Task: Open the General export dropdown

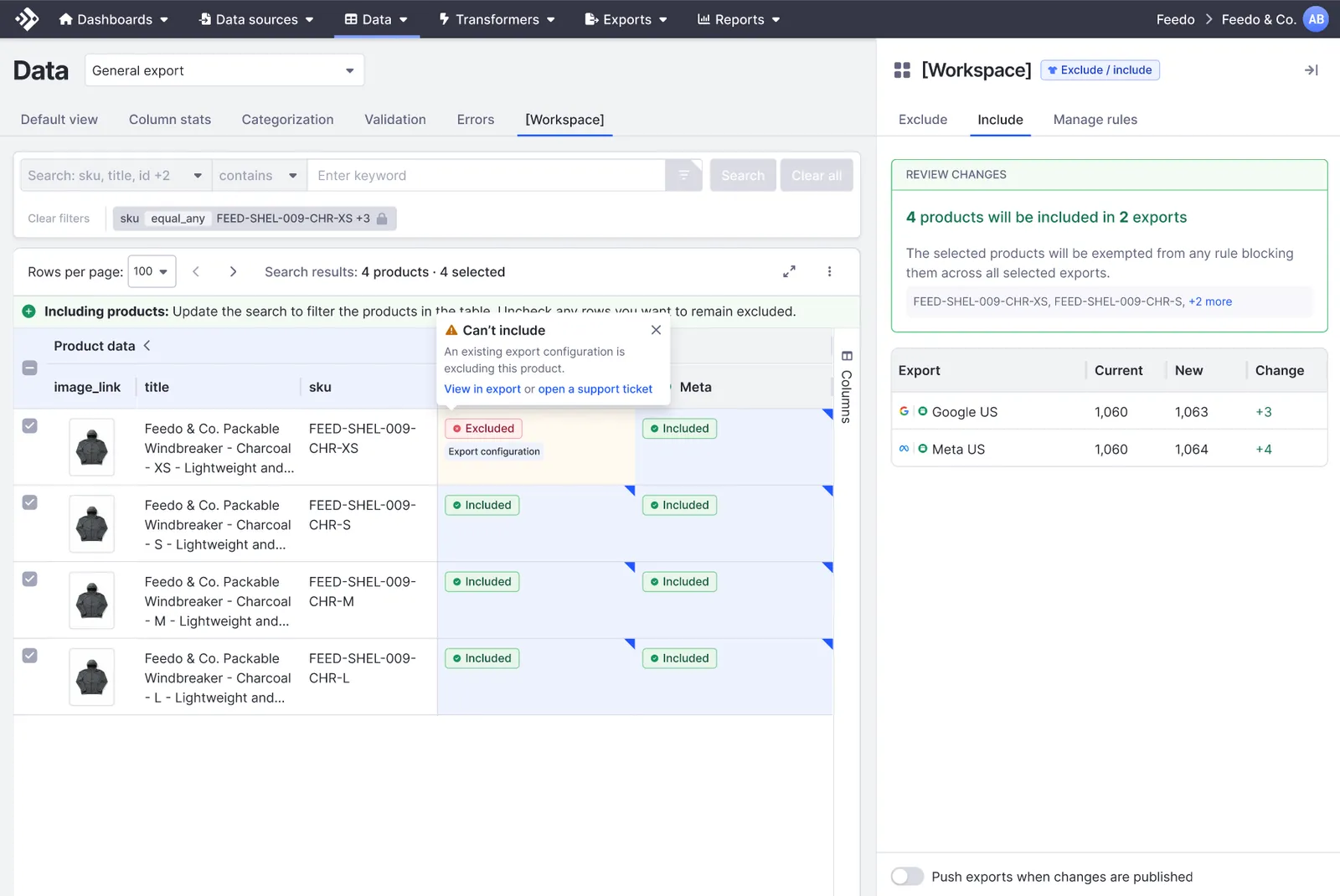Action: pos(224,70)
